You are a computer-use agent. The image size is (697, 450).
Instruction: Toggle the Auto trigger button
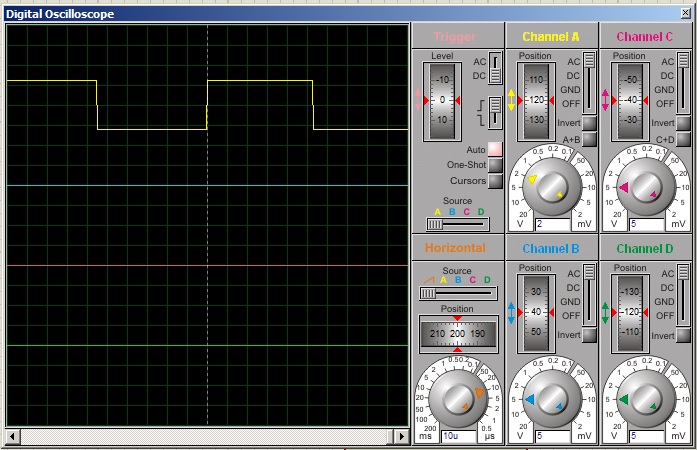click(x=495, y=149)
